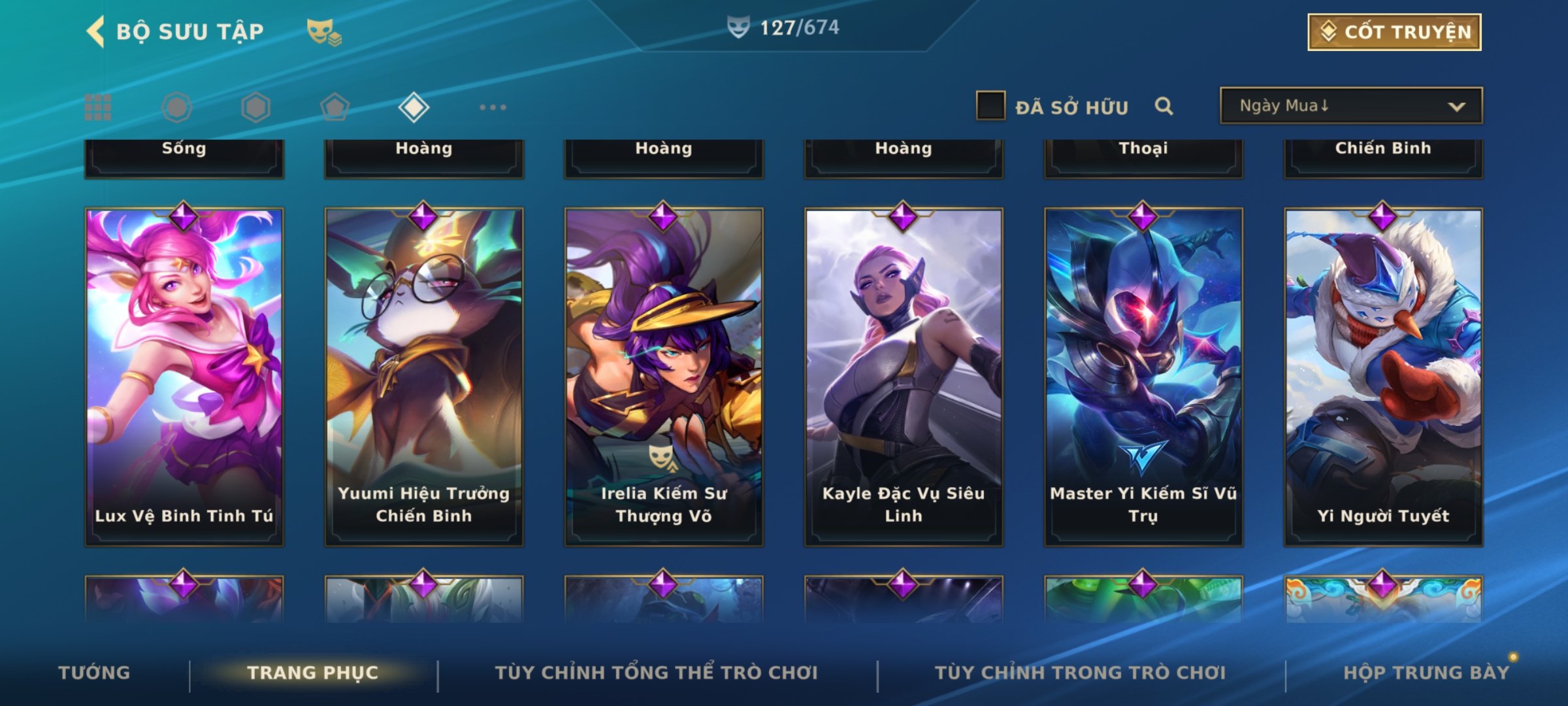Image resolution: width=1568 pixels, height=706 pixels.
Task: Go back using the Bộ Sưu Tập arrow
Action: point(96,31)
